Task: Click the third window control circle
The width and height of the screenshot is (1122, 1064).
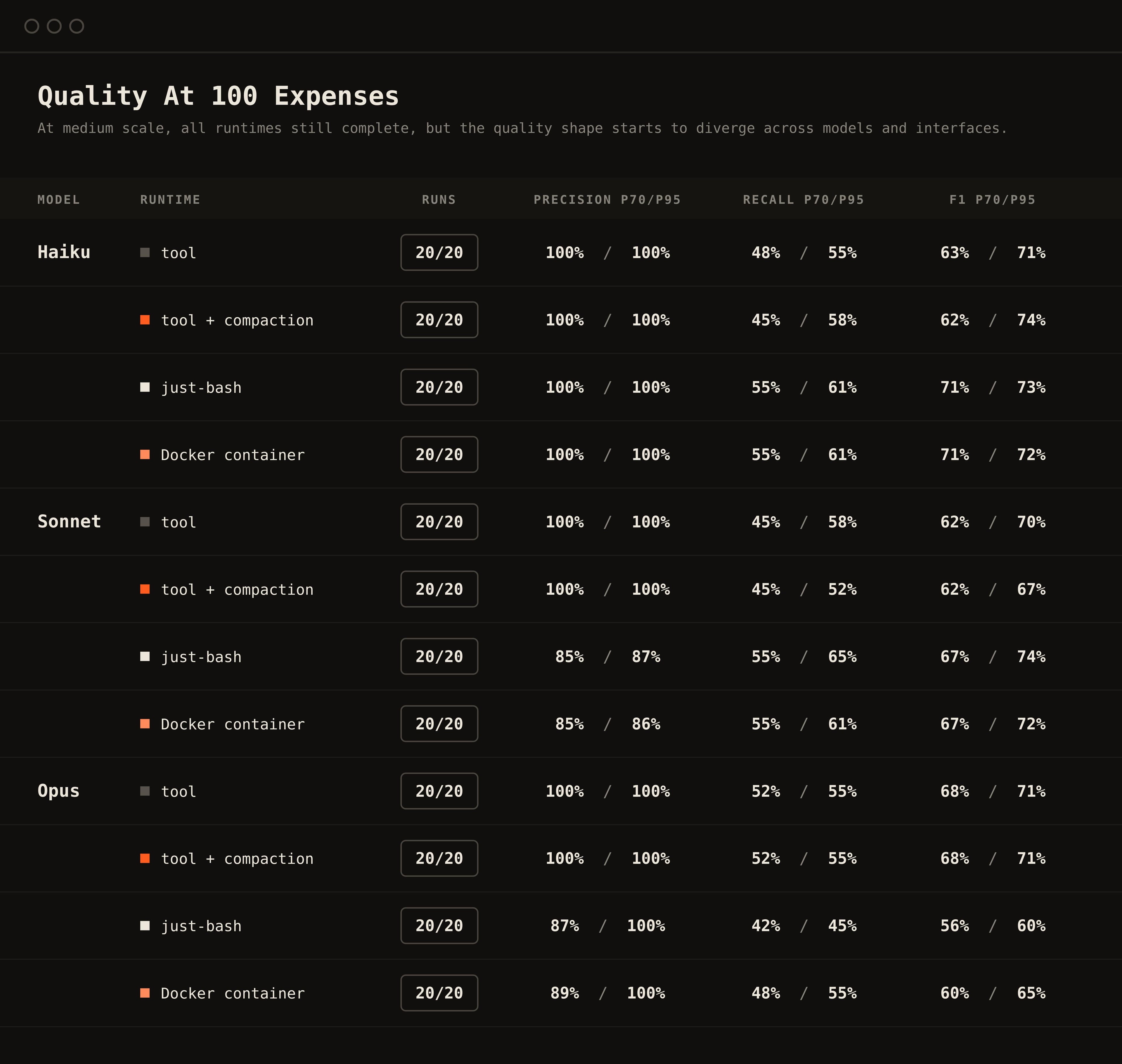Action: [x=77, y=26]
